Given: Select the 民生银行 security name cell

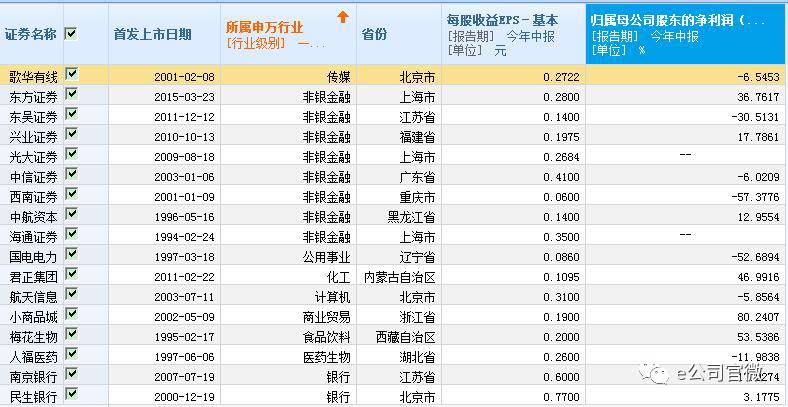Looking at the screenshot, I should pyautogui.click(x=32, y=396).
